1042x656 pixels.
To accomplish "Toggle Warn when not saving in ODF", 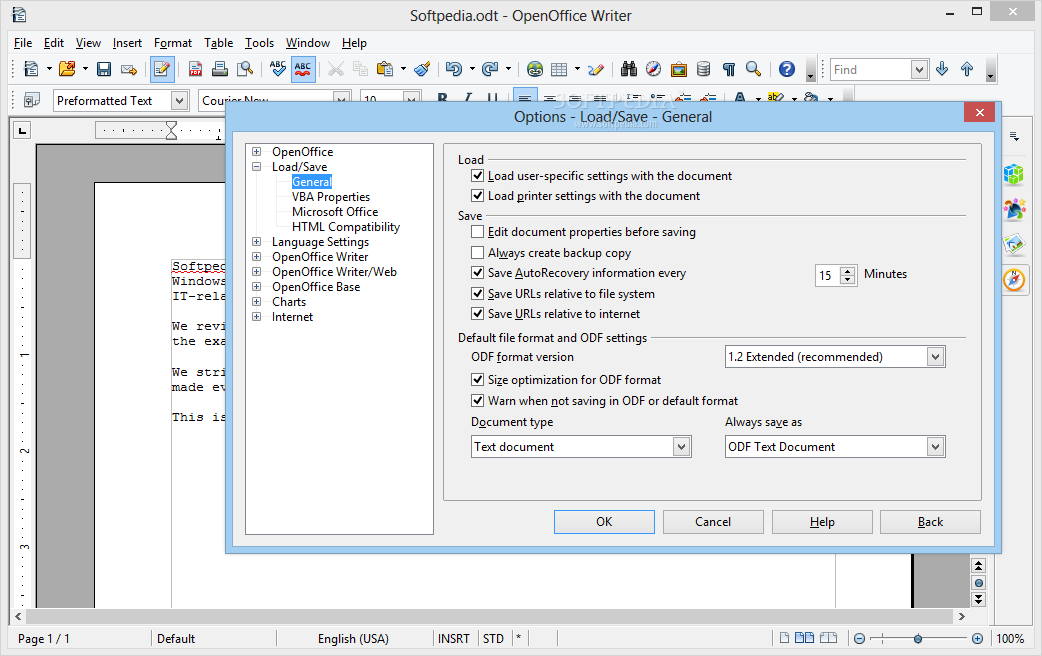I will 477,401.
